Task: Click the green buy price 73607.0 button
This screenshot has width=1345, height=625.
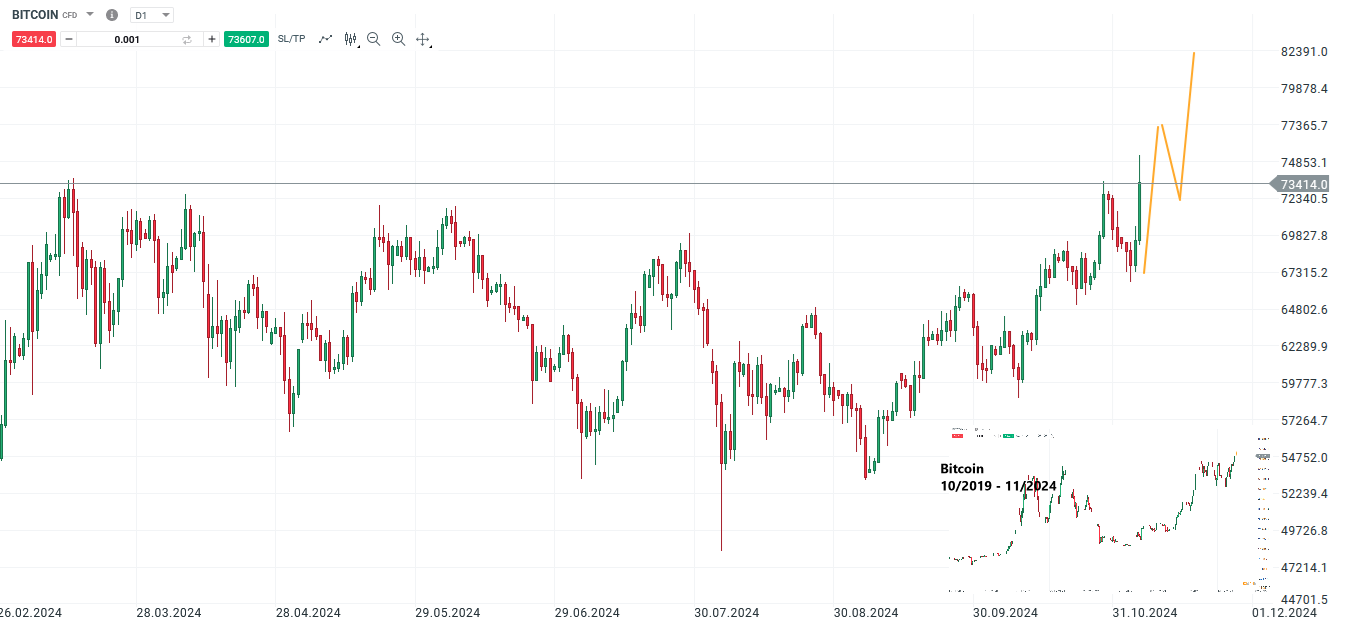Action: (x=246, y=39)
